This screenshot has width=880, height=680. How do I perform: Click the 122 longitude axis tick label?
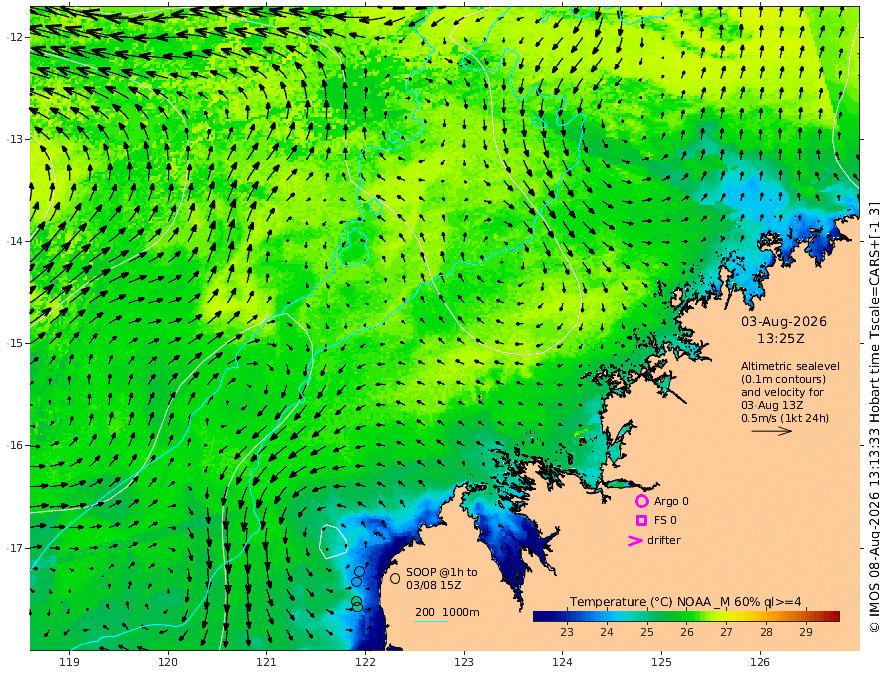coord(365,662)
